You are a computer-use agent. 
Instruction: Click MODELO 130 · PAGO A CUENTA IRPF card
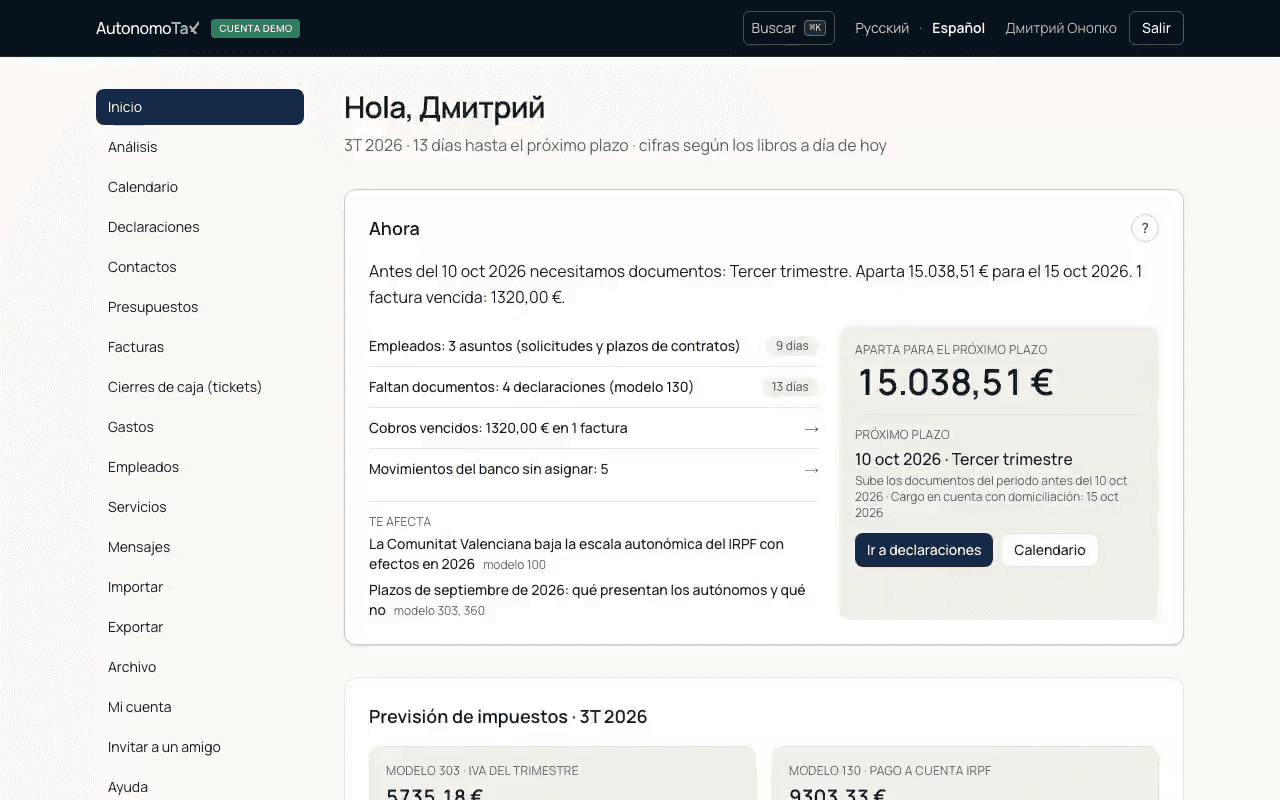(x=965, y=773)
